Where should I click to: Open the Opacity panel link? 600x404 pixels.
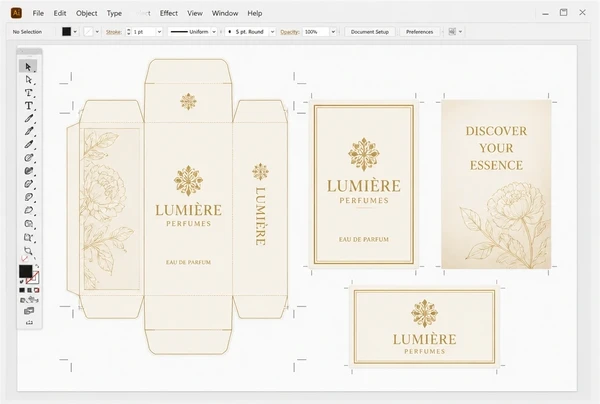coord(289,32)
